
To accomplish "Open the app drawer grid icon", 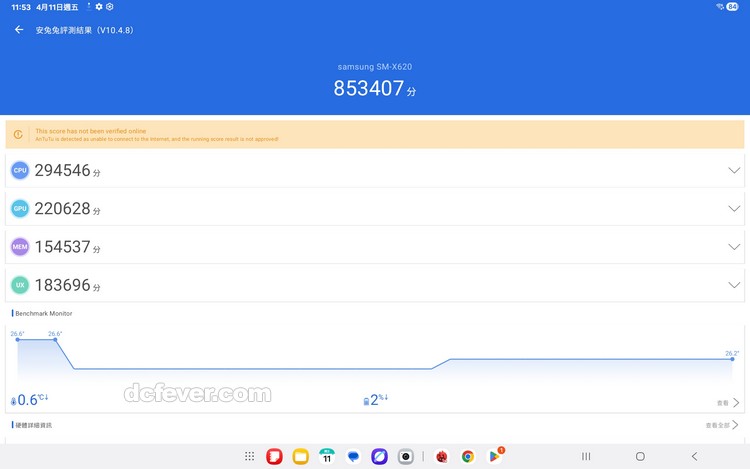I will click(249, 457).
